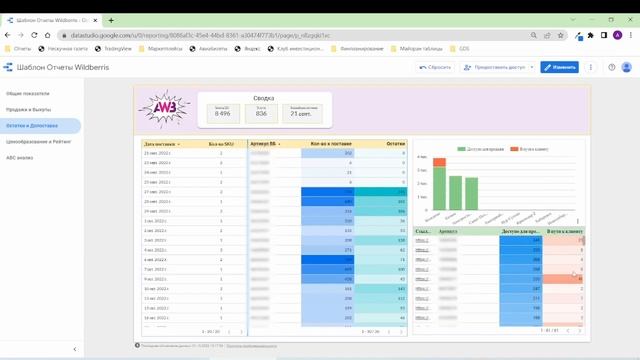The width and height of the screenshot is (640, 360).
Task: Click the info icon at report footer
Action: pos(138,345)
